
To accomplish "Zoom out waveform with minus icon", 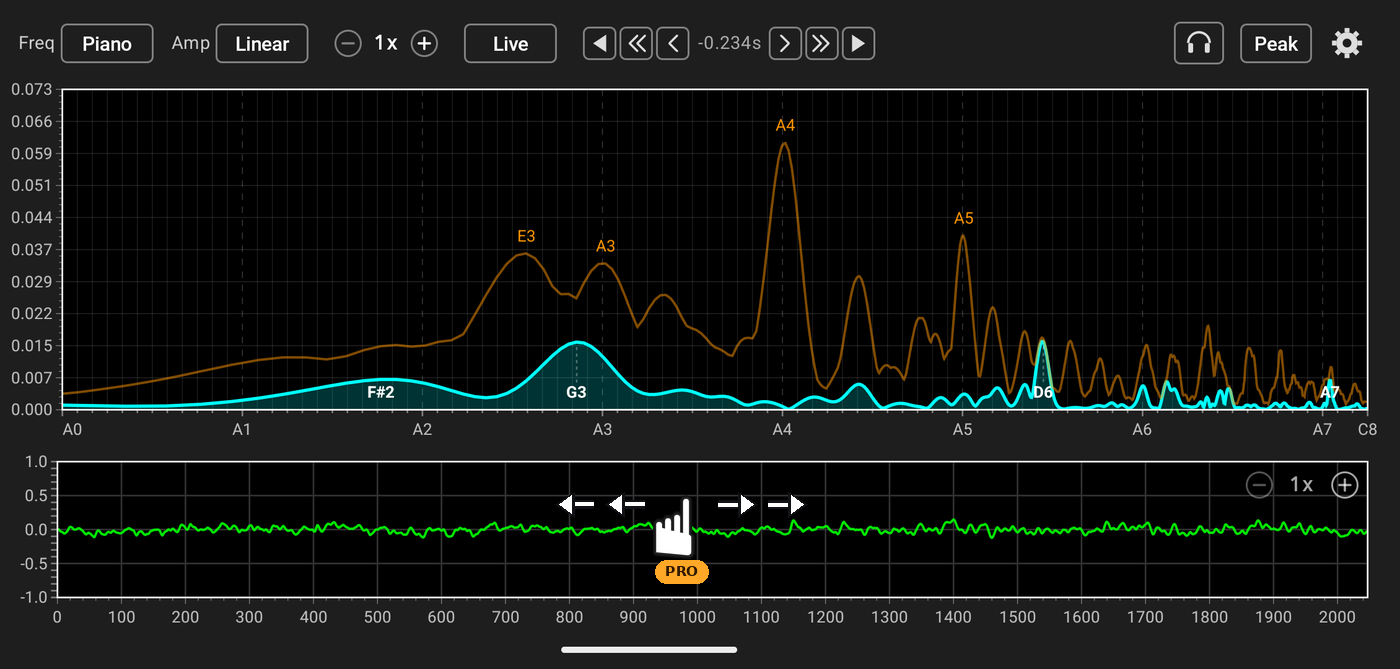I will point(1259,485).
